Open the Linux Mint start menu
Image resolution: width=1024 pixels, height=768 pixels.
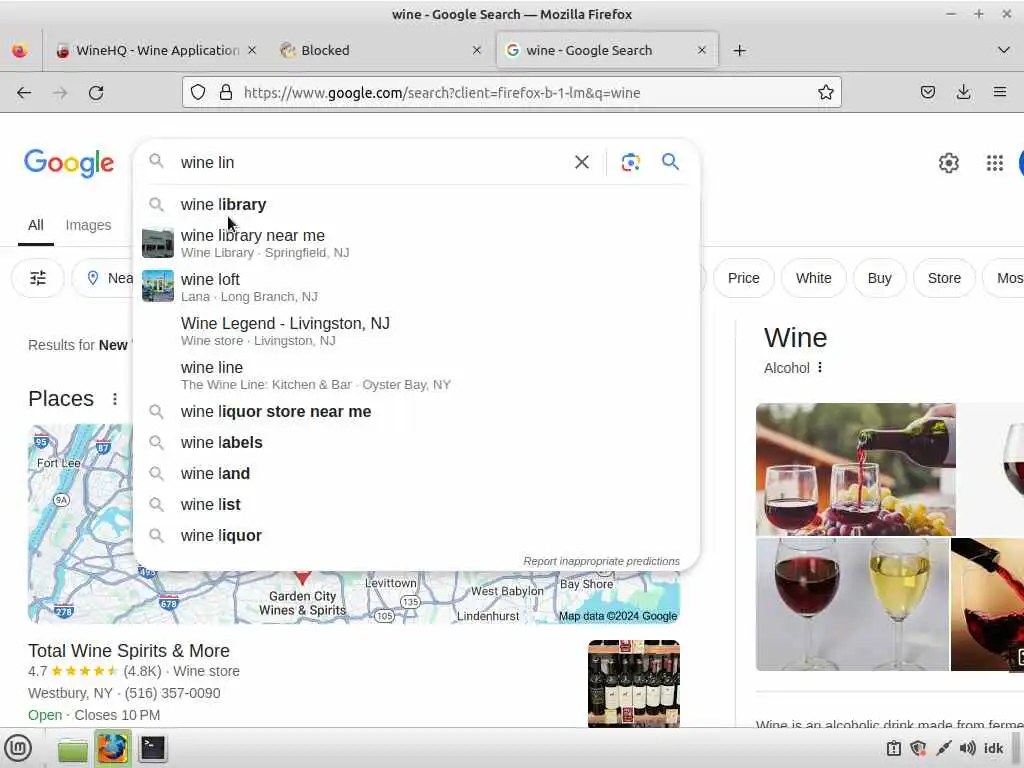click(x=18, y=748)
